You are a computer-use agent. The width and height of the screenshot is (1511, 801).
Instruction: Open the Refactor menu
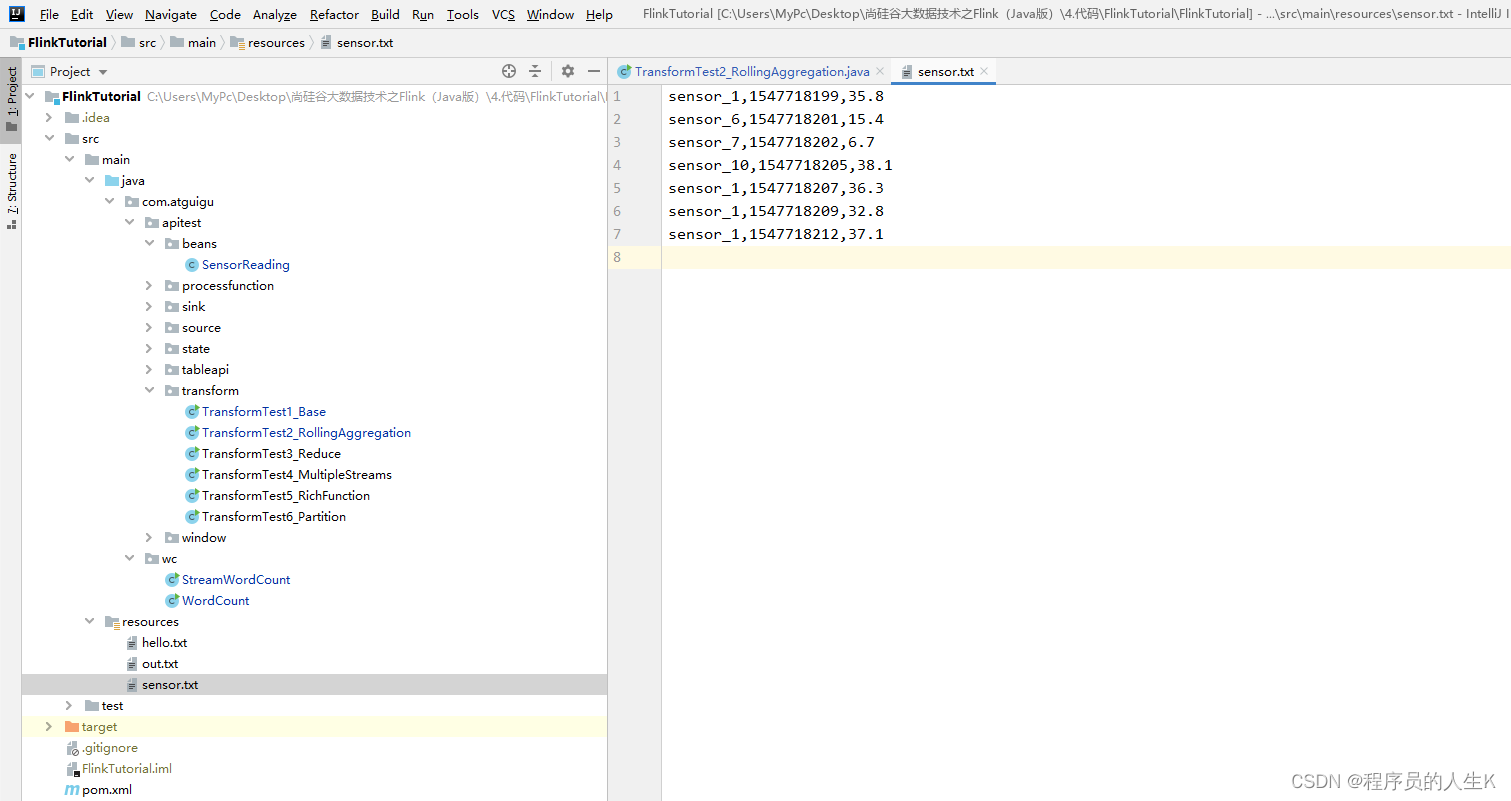point(334,15)
